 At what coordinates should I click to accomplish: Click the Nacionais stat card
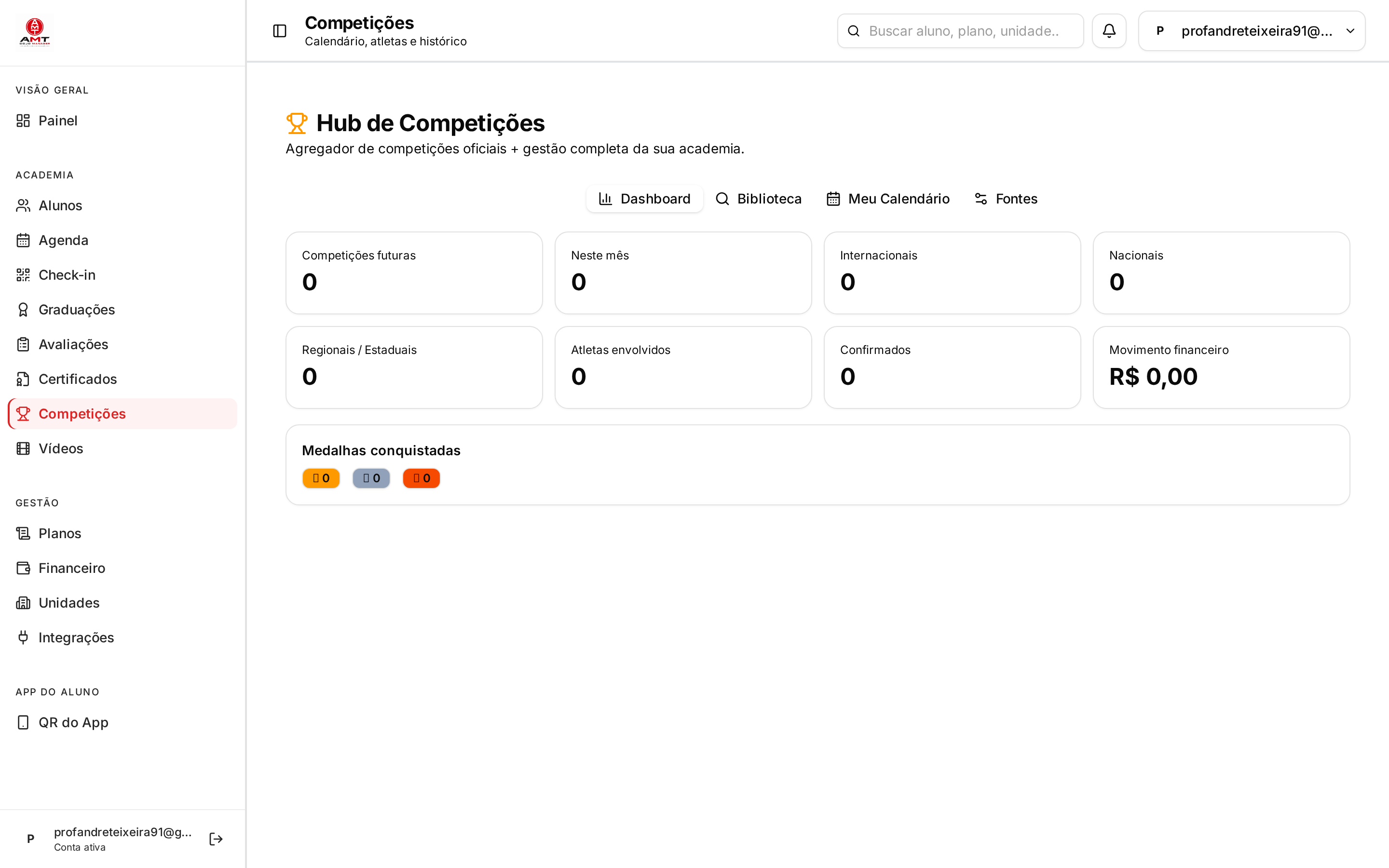click(x=1221, y=272)
